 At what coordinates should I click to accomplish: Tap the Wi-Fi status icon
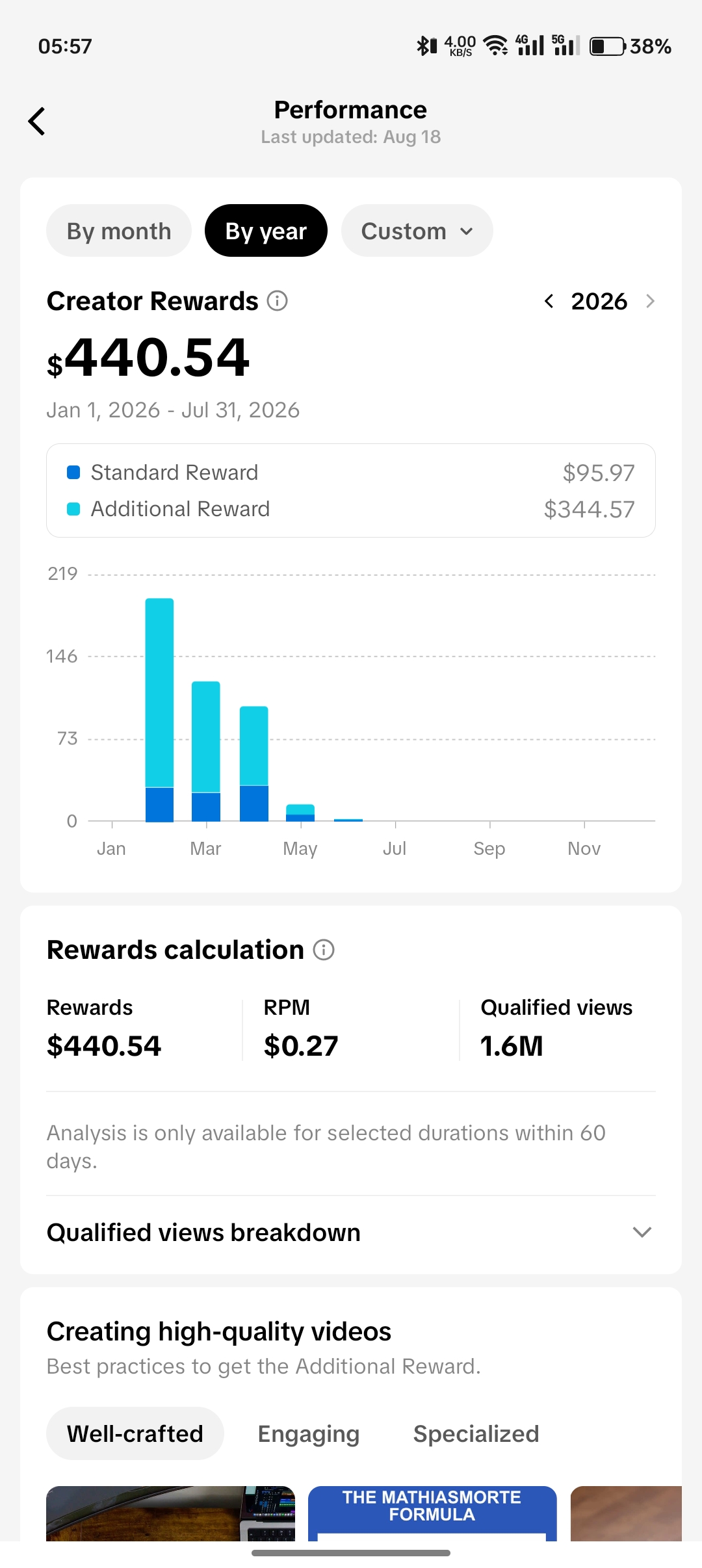click(496, 46)
